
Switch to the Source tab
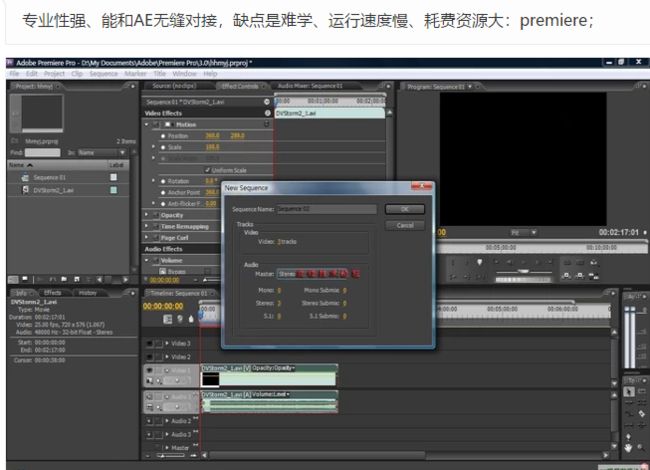click(x=174, y=86)
